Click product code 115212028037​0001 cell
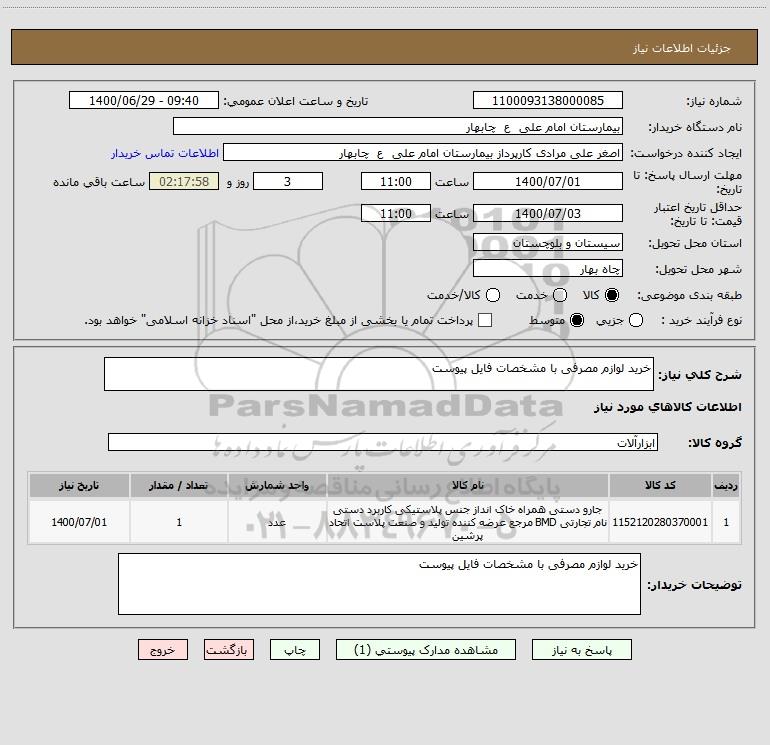Image resolution: width=770 pixels, height=745 pixels. click(660, 522)
